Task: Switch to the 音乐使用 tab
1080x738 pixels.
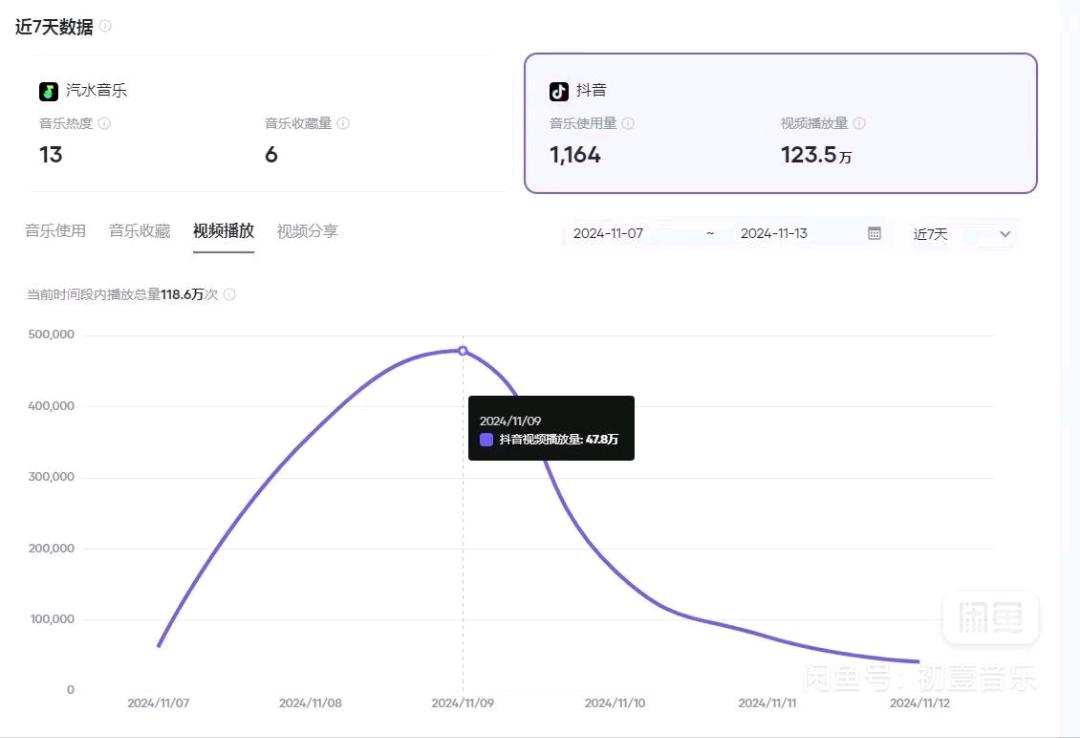Action: click(x=56, y=231)
